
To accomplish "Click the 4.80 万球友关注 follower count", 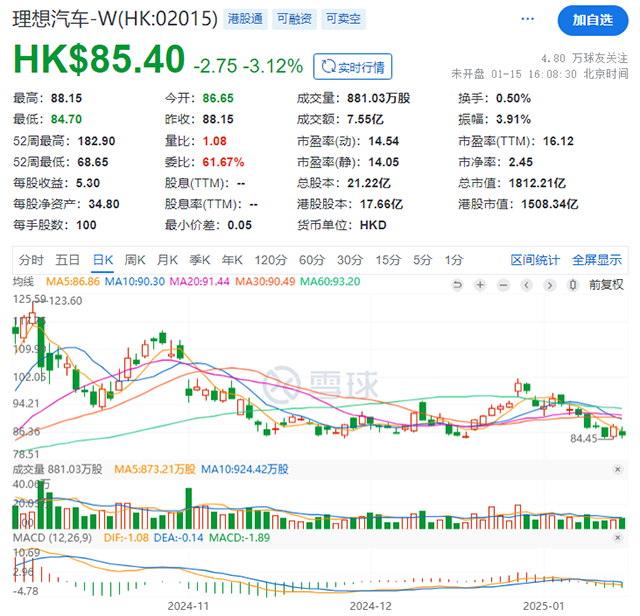I will pyautogui.click(x=584, y=58).
